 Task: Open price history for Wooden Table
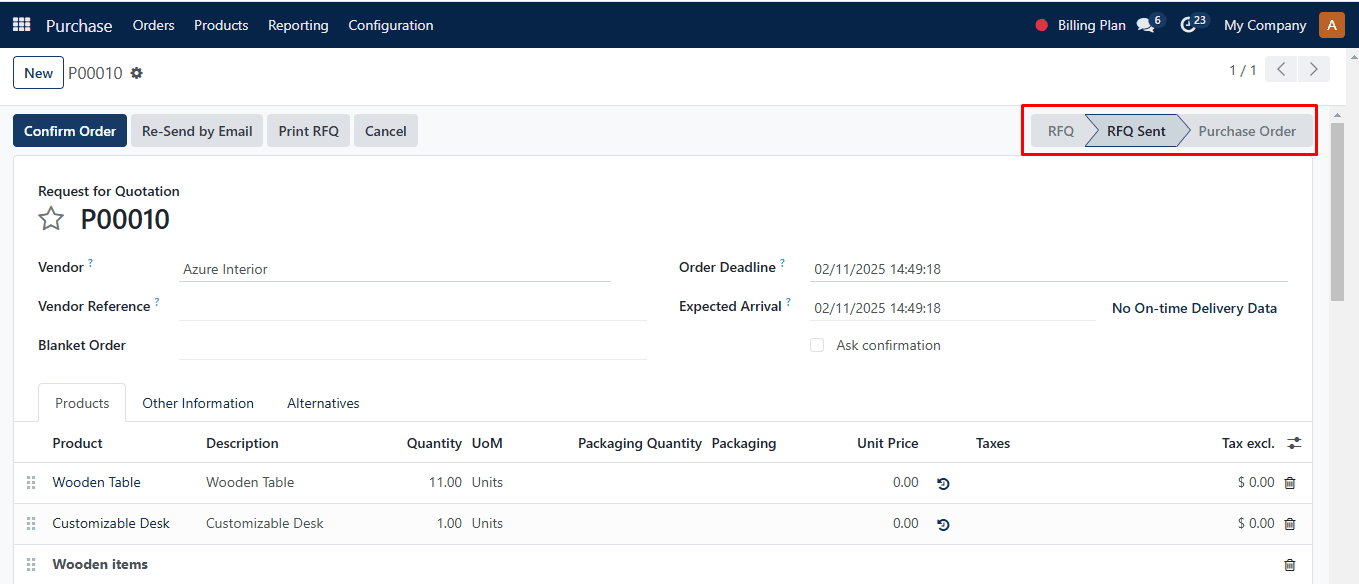click(x=943, y=483)
